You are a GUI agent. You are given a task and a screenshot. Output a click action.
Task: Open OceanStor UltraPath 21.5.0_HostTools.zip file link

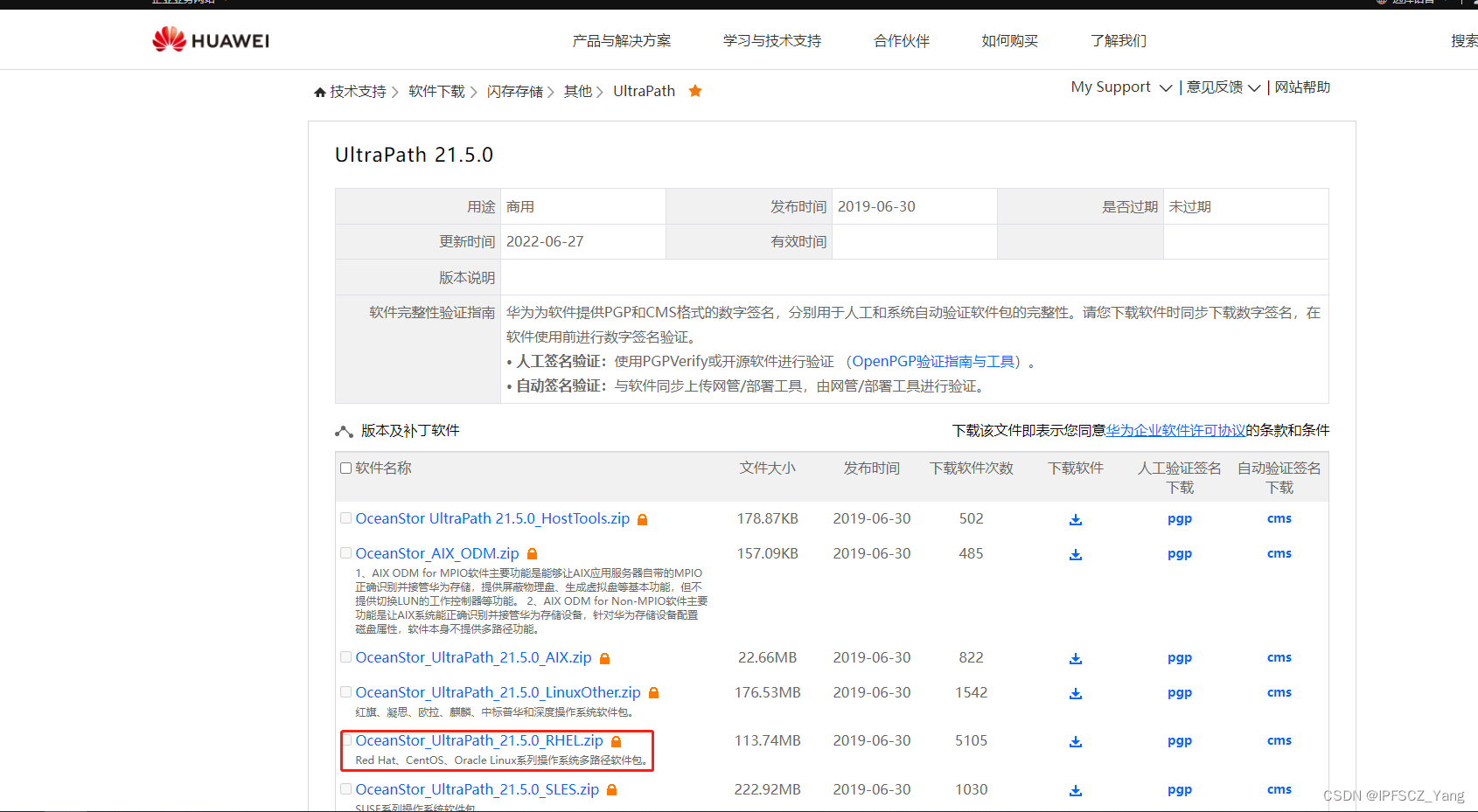pos(492,519)
